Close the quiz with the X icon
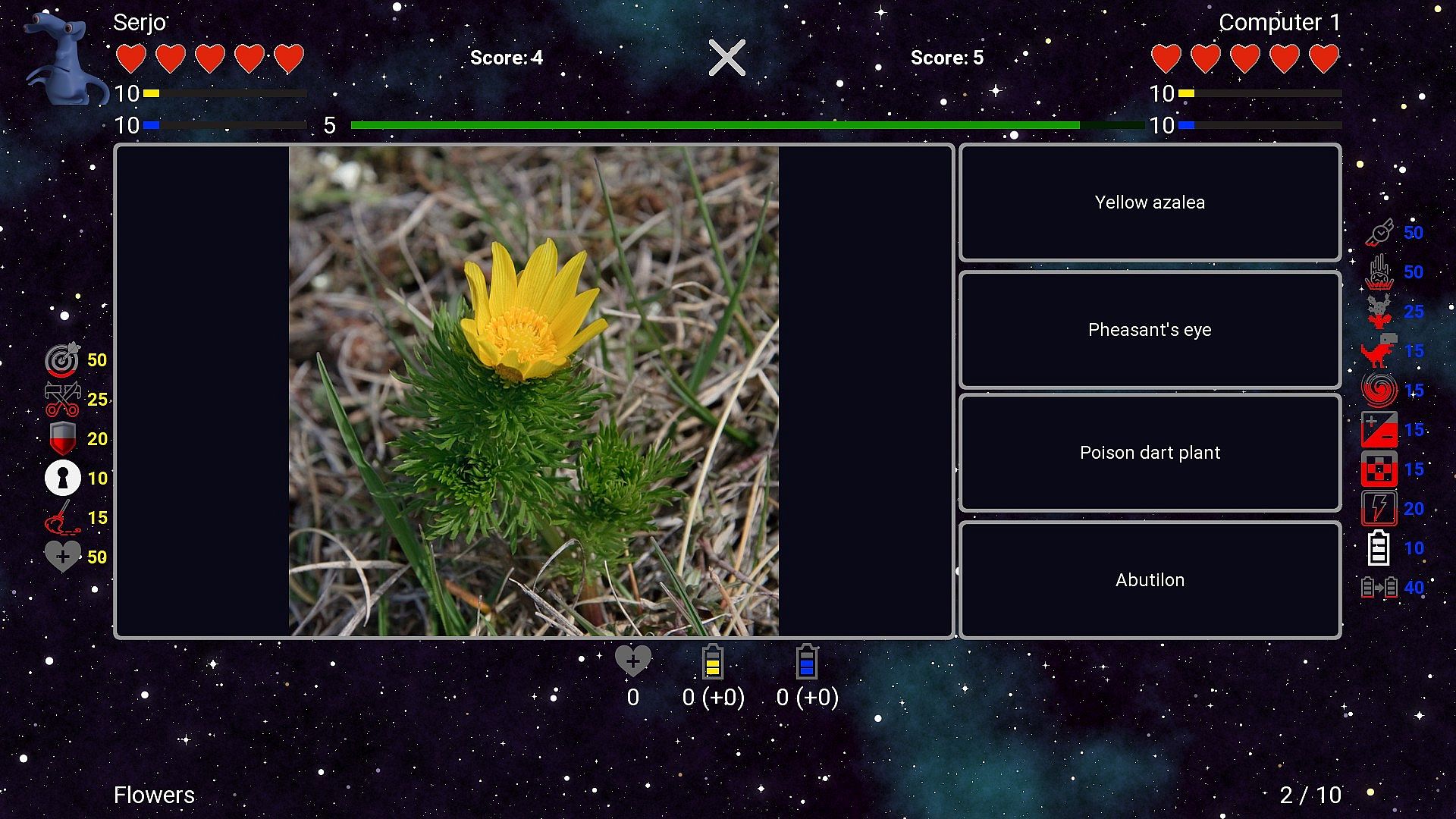 [726, 58]
